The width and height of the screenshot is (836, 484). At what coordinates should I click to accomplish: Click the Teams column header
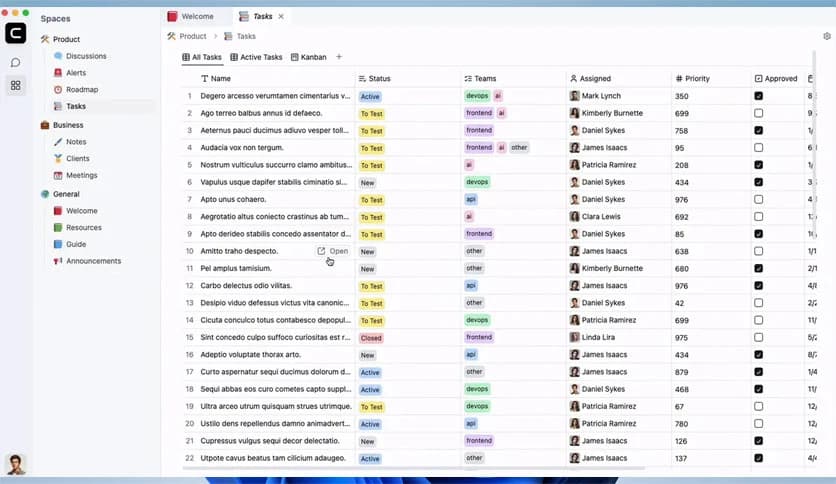(x=480, y=78)
